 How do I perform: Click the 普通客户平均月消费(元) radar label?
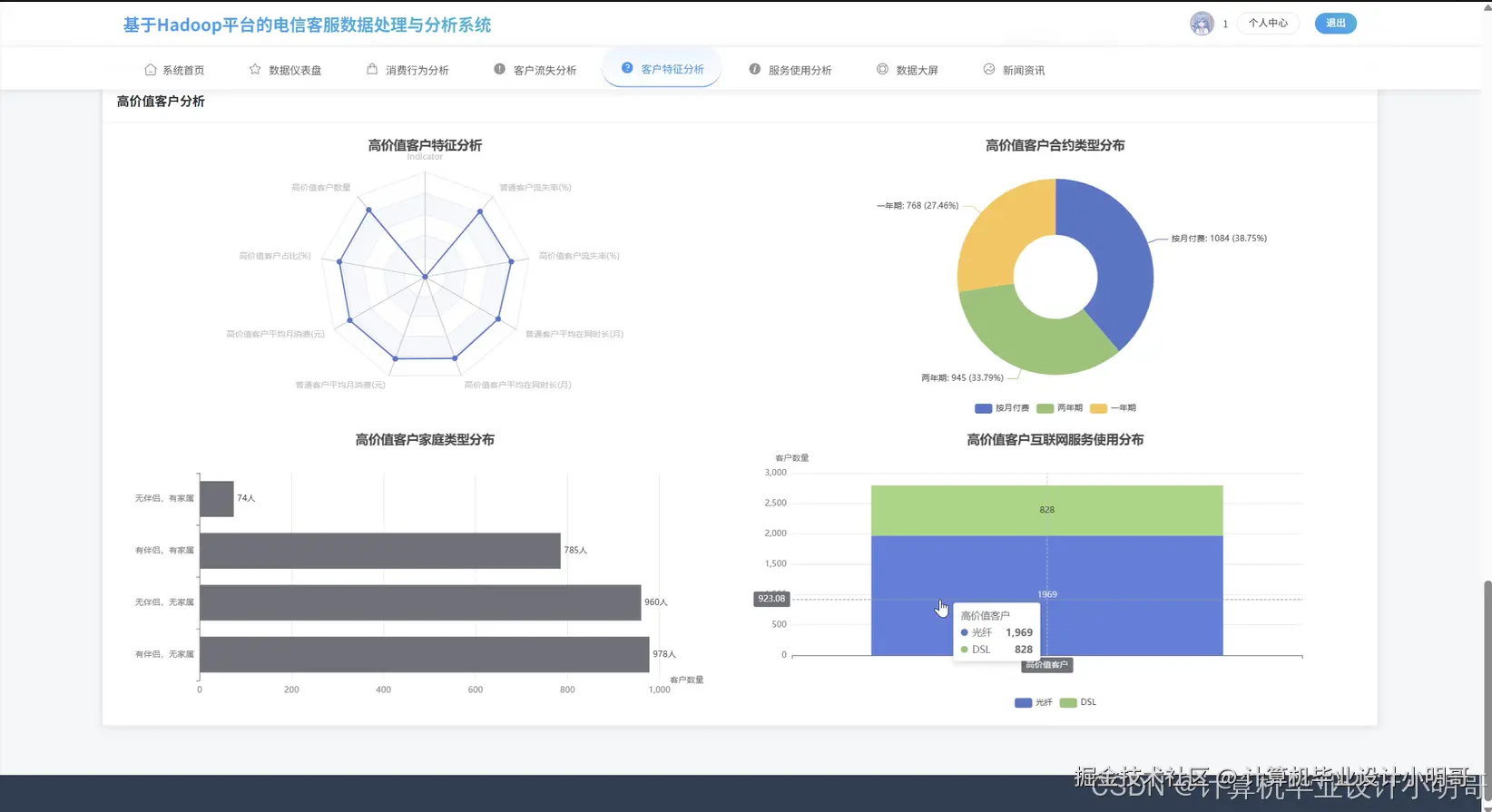(340, 386)
